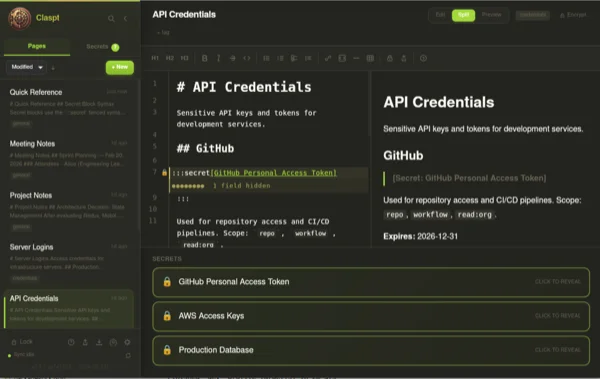
Task: Toggle strikethrough formatting
Action: 233,58
